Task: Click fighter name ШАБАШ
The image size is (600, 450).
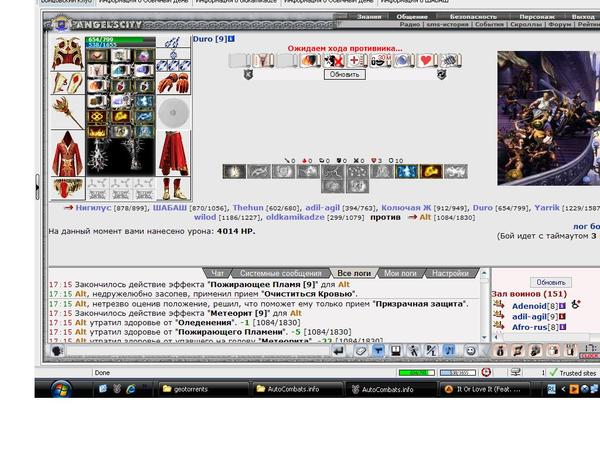Action: click(170, 207)
